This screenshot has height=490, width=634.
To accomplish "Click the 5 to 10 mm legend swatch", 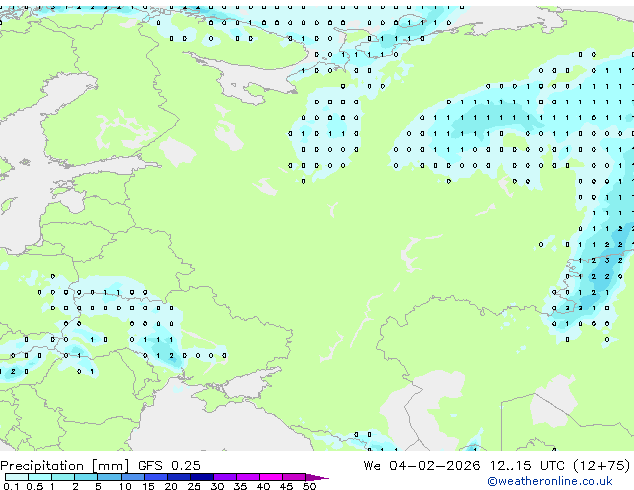I will 109,477.
